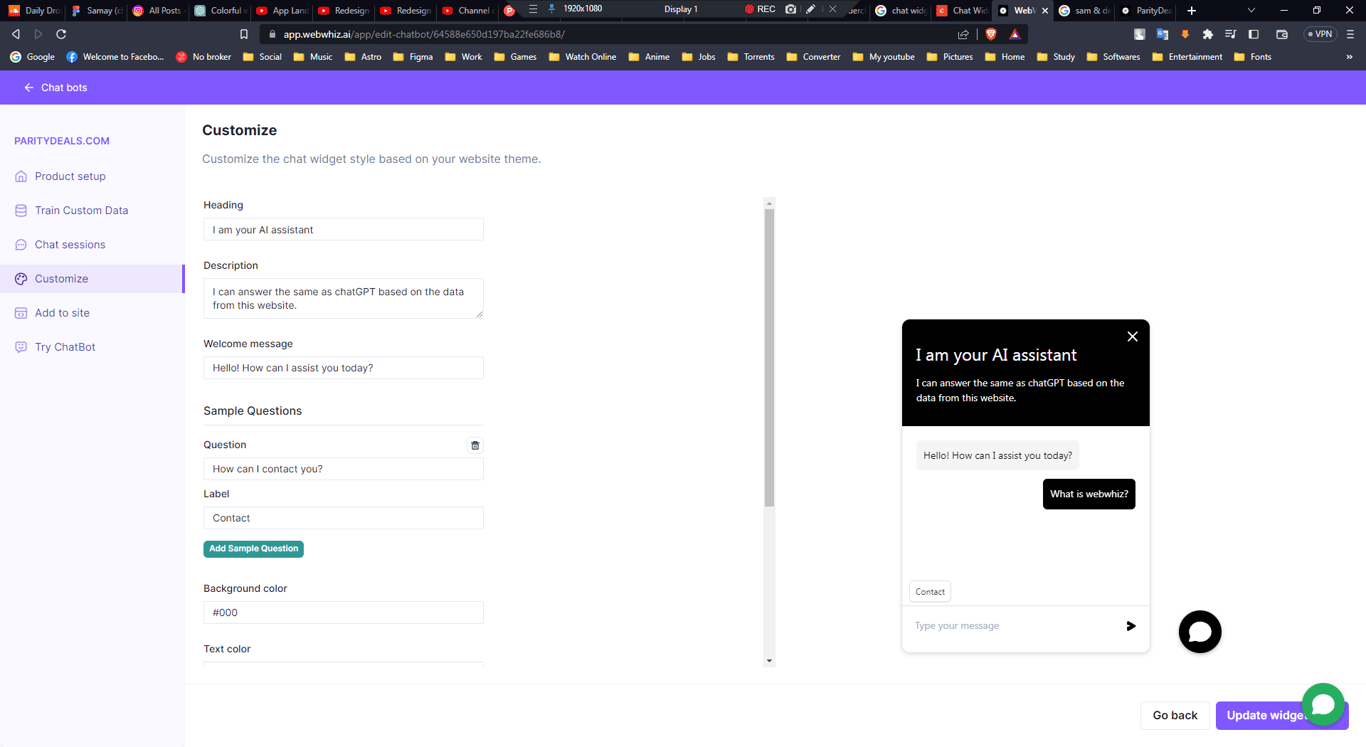Select the pencil annotation icon in recorder toolbar
This screenshot has width=1366, height=747.
tap(810, 8)
